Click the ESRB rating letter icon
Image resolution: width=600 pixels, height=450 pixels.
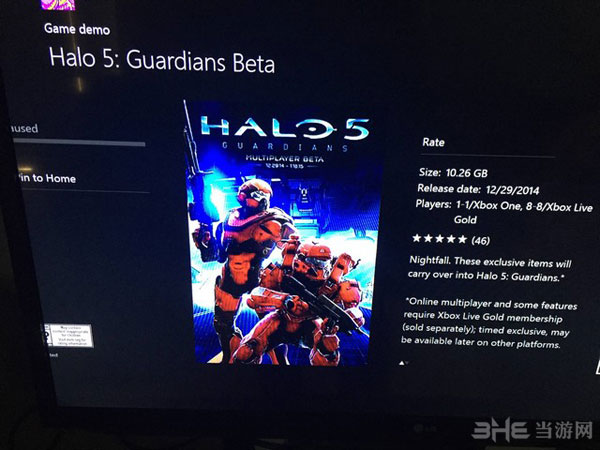click(47, 335)
